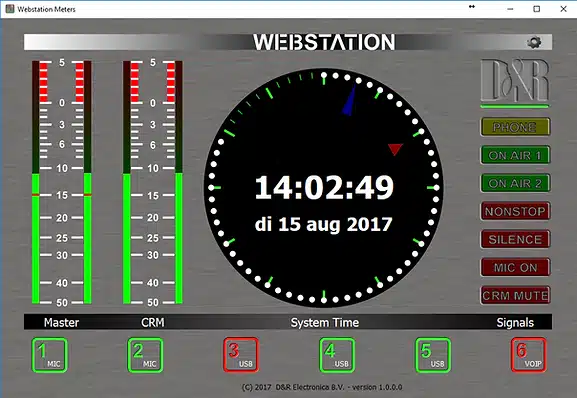Click the red triangle marker on clock
577x398 pixels.
click(395, 149)
